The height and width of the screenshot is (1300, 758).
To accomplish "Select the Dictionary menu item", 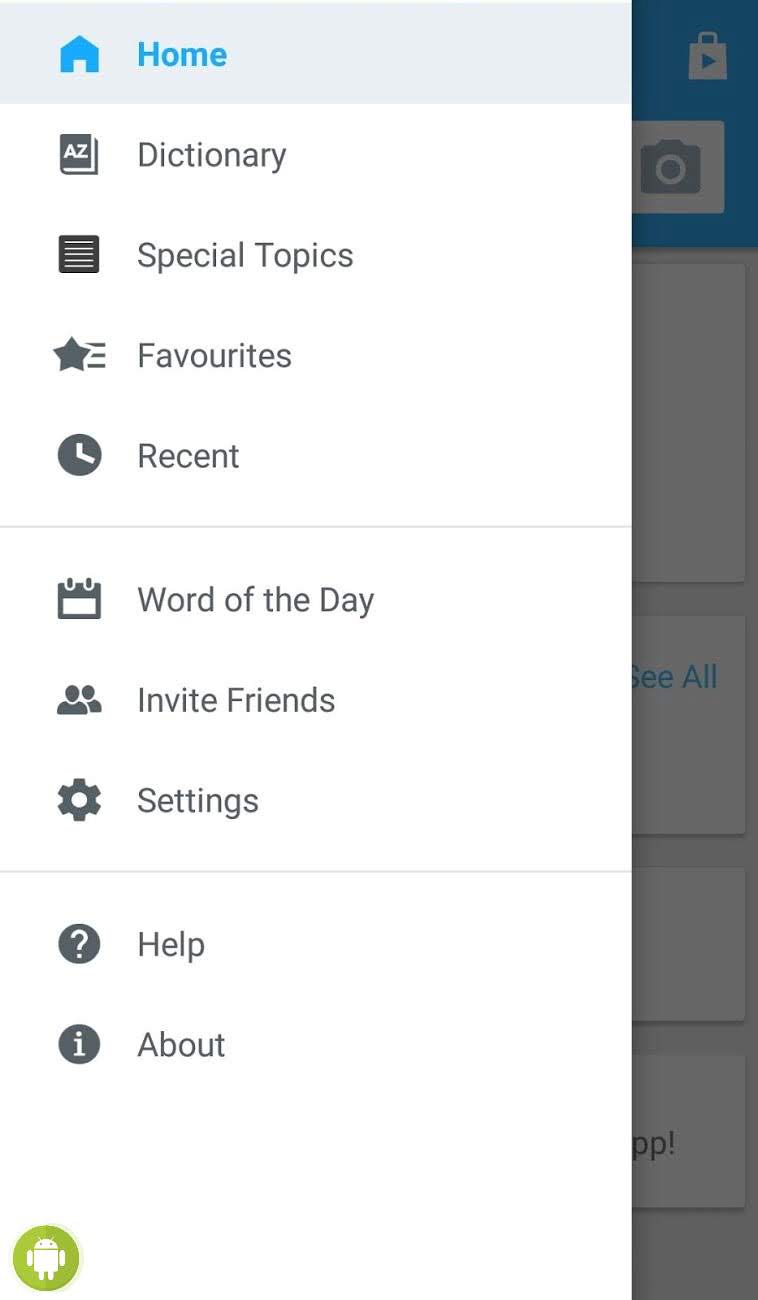I will pos(211,155).
